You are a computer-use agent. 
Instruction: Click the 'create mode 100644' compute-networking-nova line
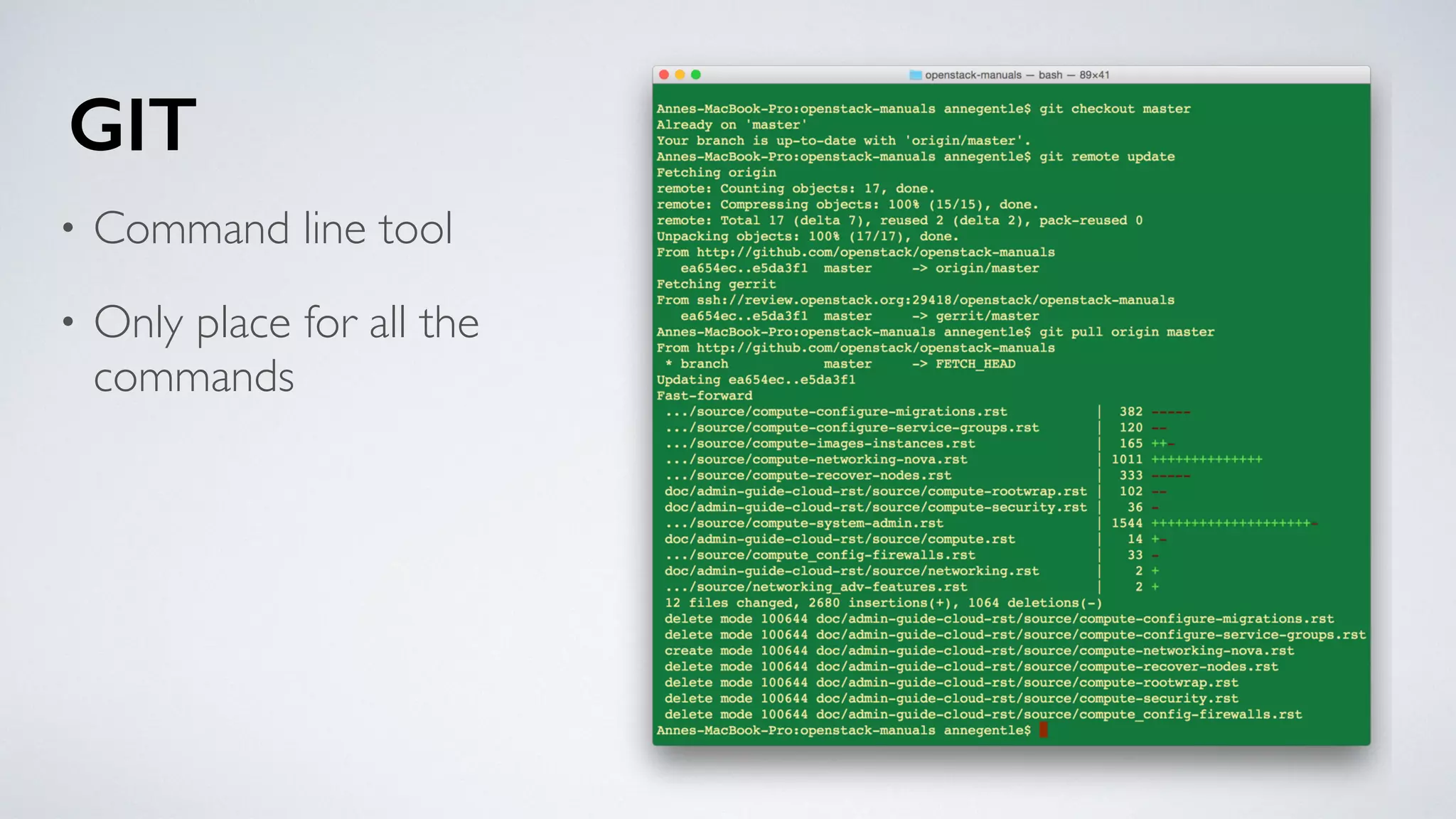point(979,651)
